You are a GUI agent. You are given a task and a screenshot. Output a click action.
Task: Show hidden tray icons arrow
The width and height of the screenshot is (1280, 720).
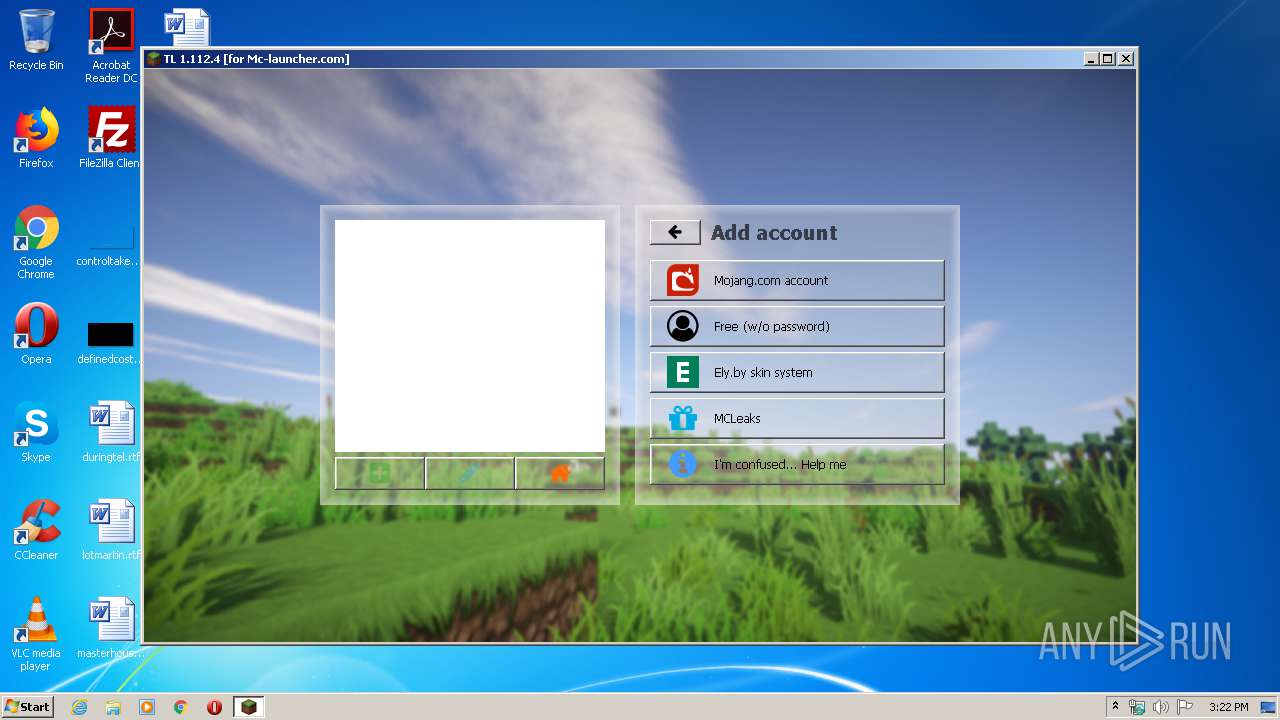click(x=1115, y=707)
